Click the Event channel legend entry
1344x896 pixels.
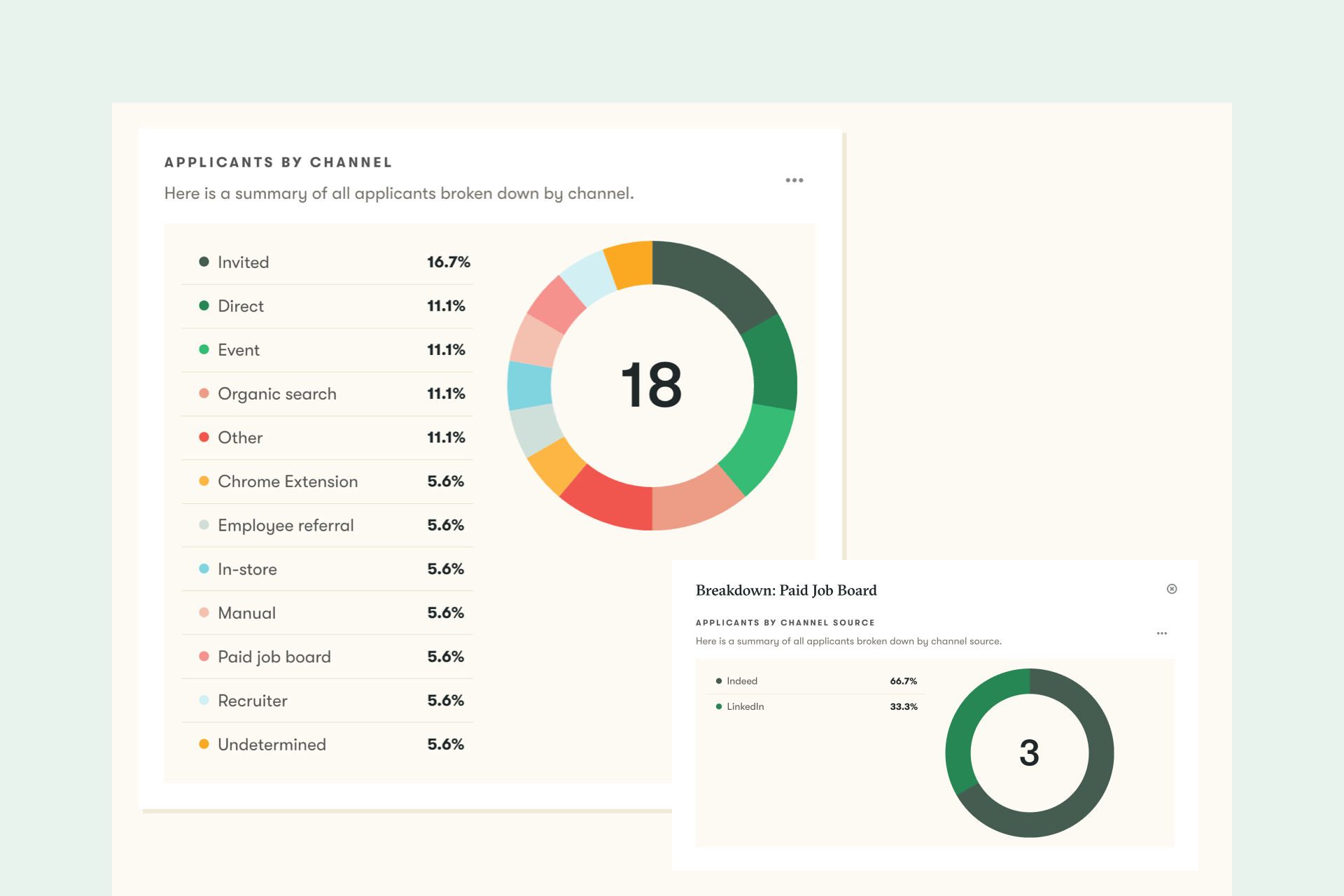coord(238,350)
